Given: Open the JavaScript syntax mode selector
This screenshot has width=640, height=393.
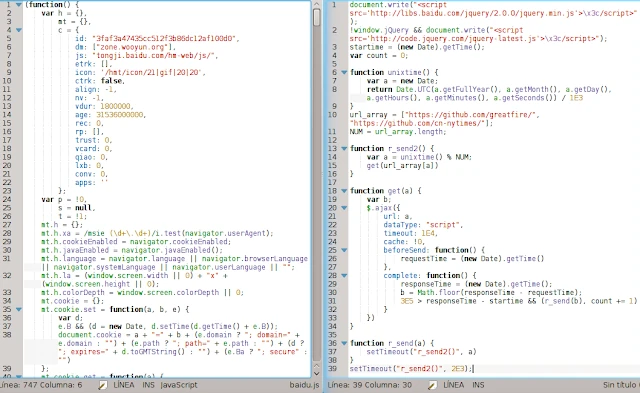Looking at the screenshot, I should [x=179, y=385].
